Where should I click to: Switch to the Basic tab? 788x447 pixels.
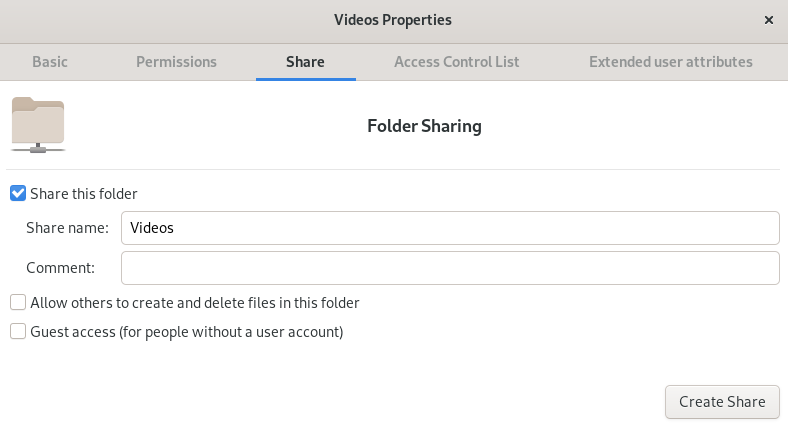point(50,62)
